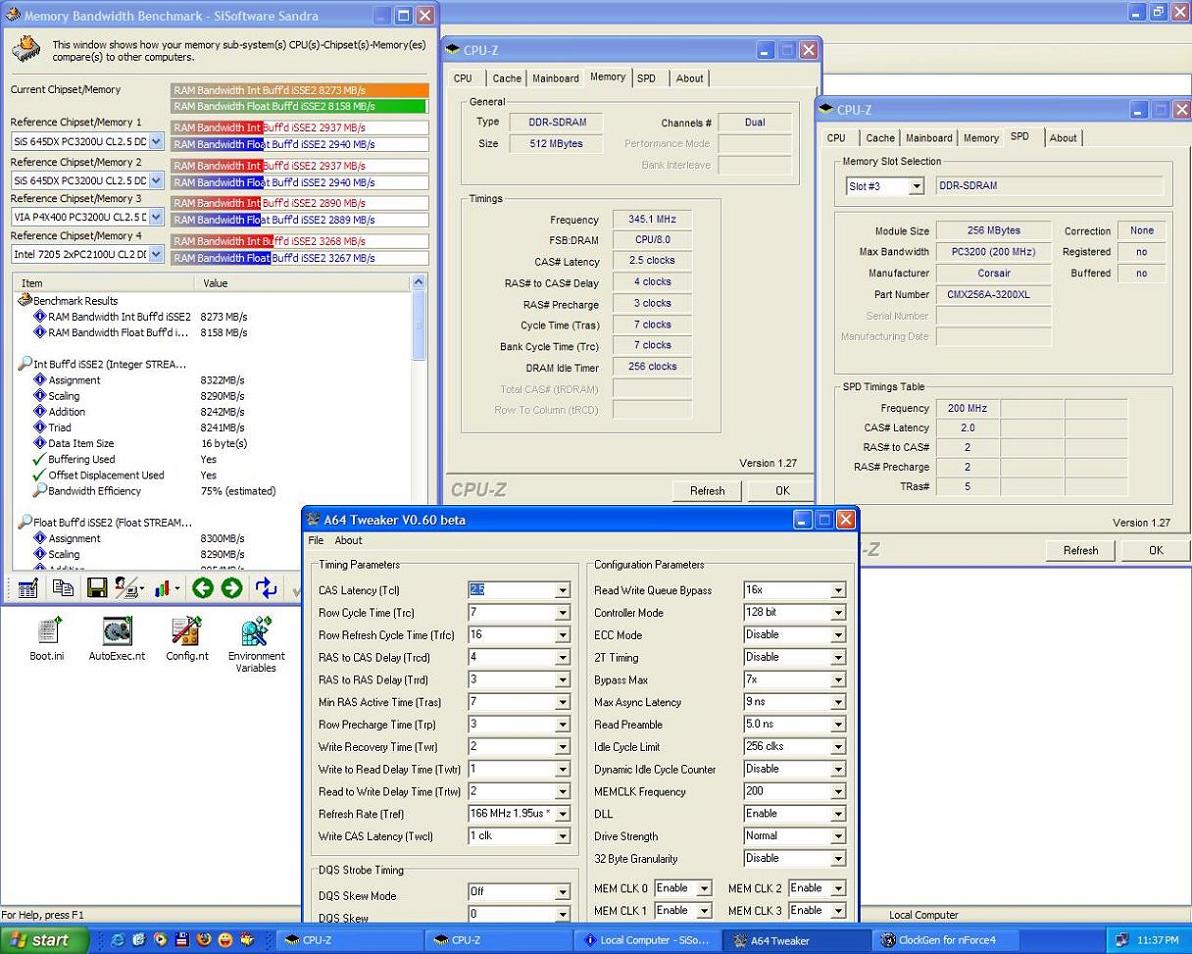Open the DQS Skew Mode dropdown
1192x954 pixels.
pos(562,892)
